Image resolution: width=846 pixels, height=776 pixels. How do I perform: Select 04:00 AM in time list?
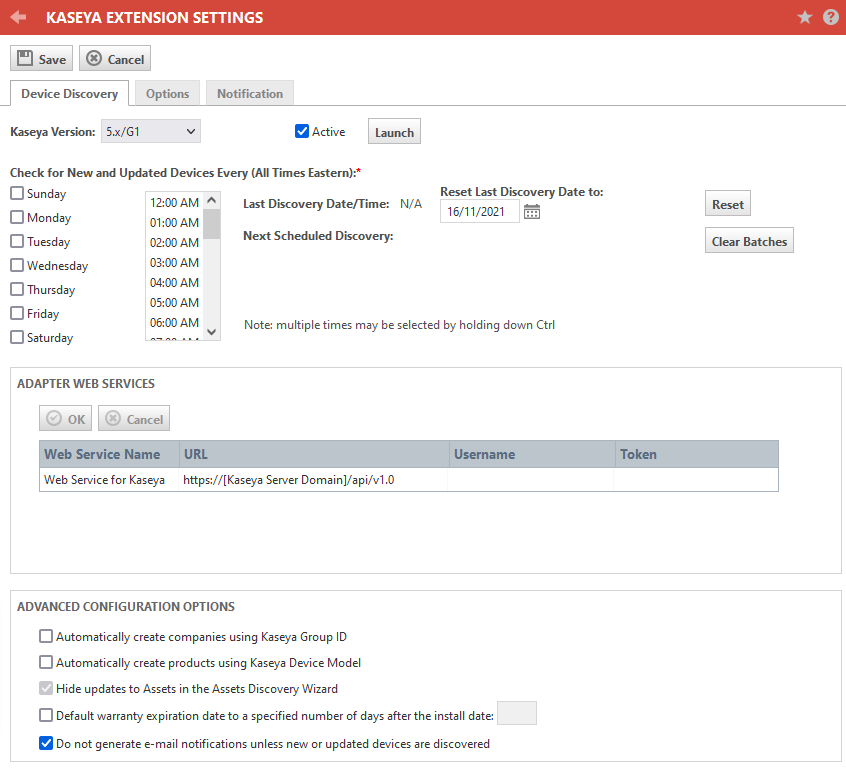pos(174,282)
